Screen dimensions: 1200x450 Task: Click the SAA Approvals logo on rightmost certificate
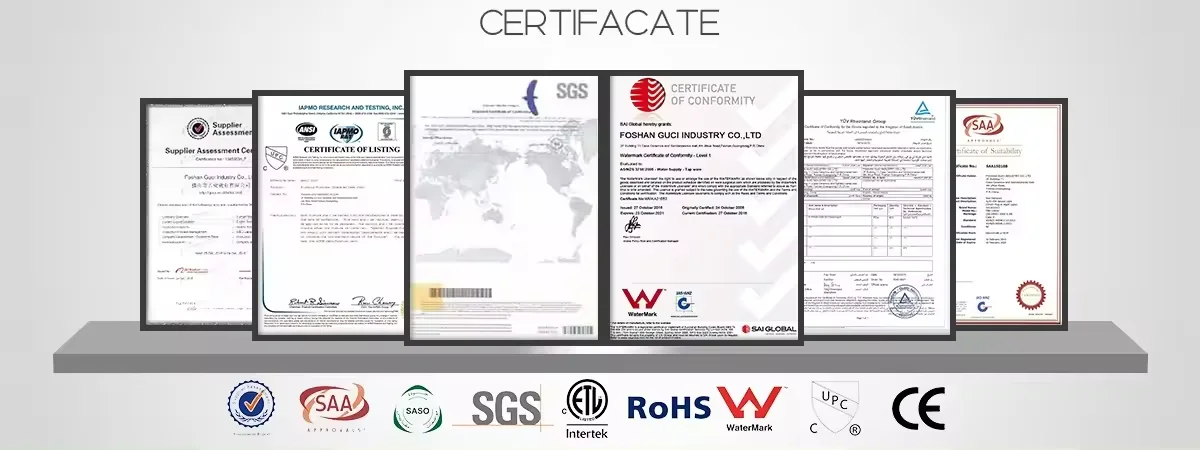981,126
